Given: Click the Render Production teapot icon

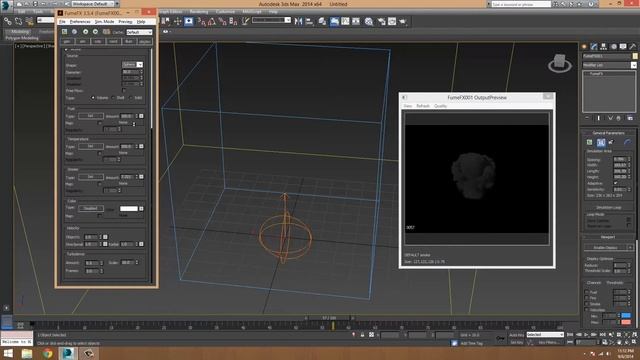Looking at the screenshot, I should [x=403, y=21].
